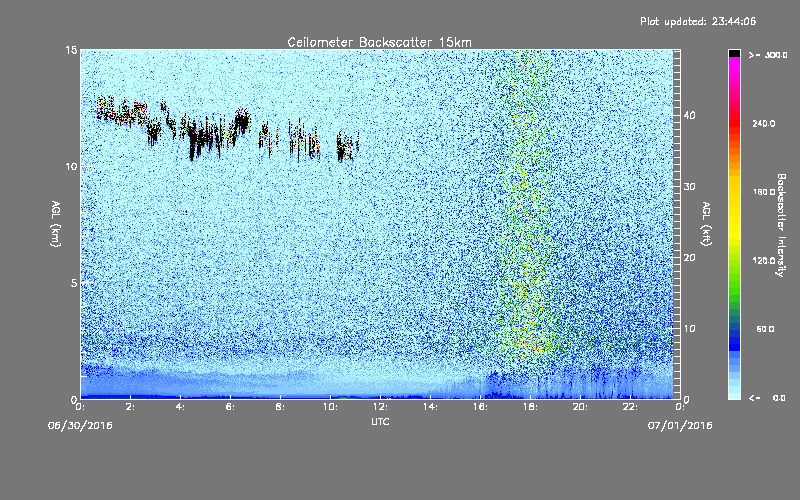Click the '5' tick on the km axis
This screenshot has width=800, height=500.
74,283
